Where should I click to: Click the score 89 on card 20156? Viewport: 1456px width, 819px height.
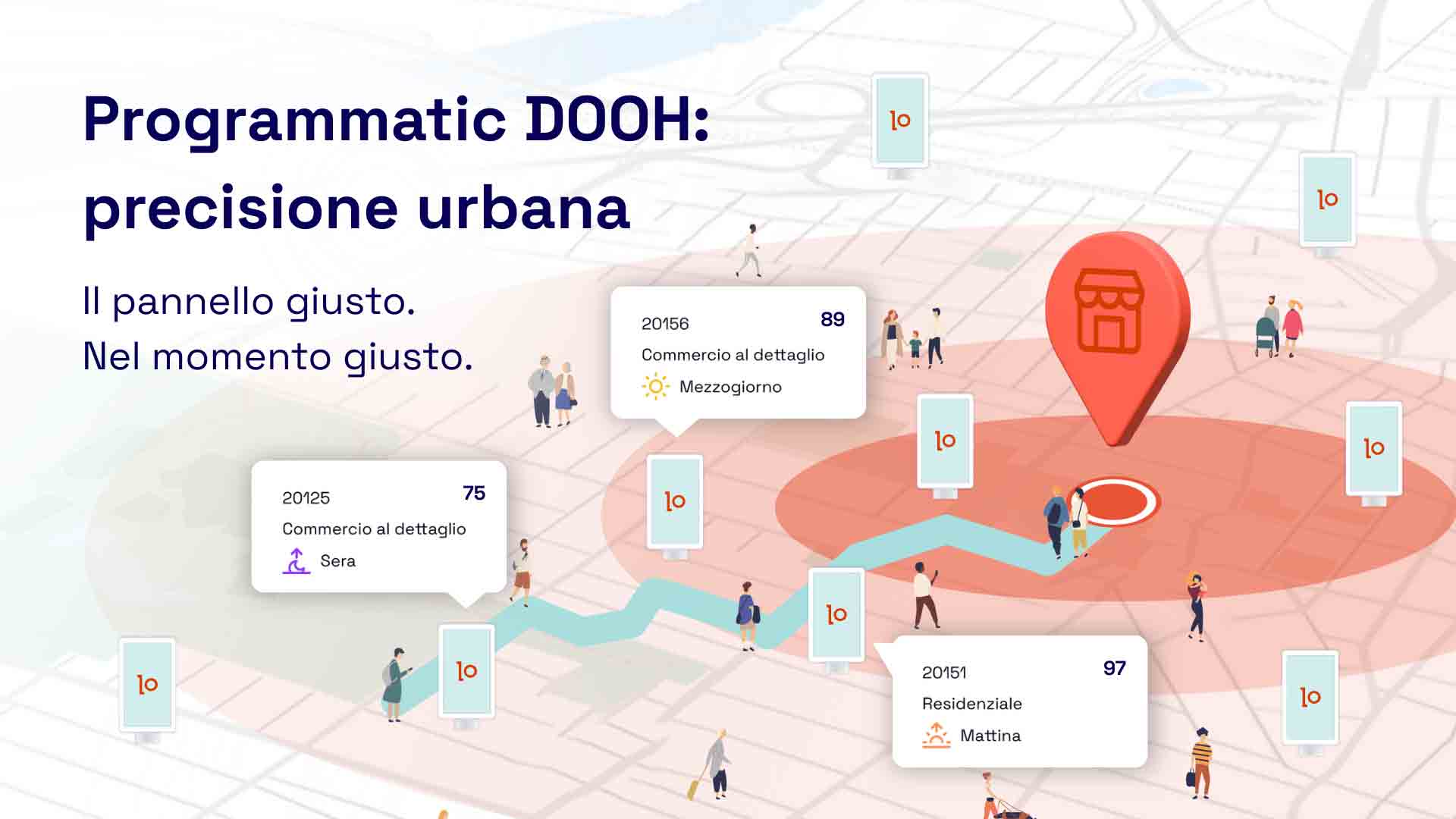(x=834, y=321)
